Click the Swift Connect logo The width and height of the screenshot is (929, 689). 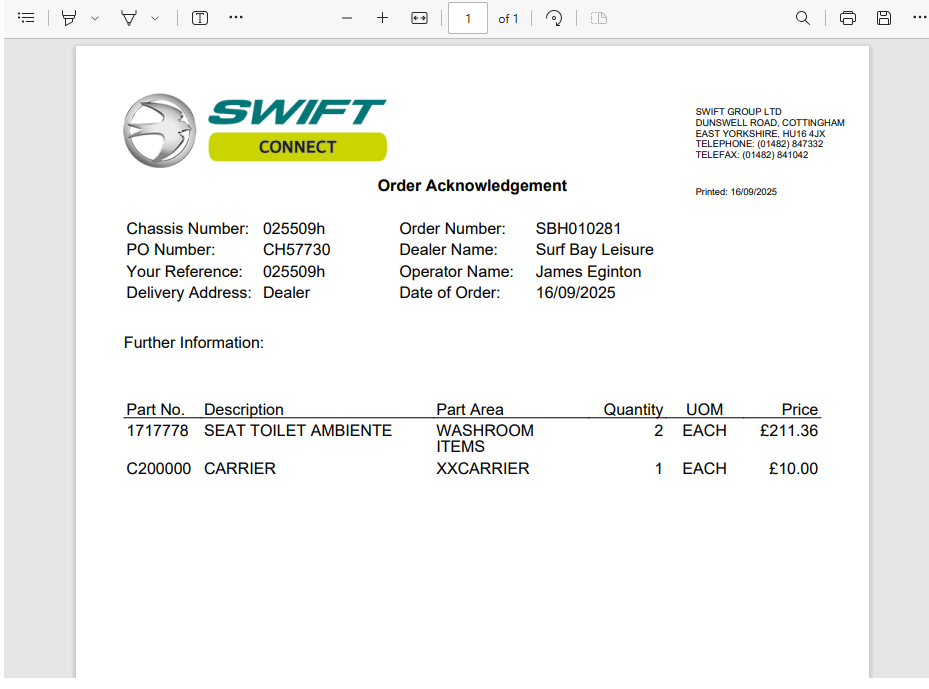(255, 130)
